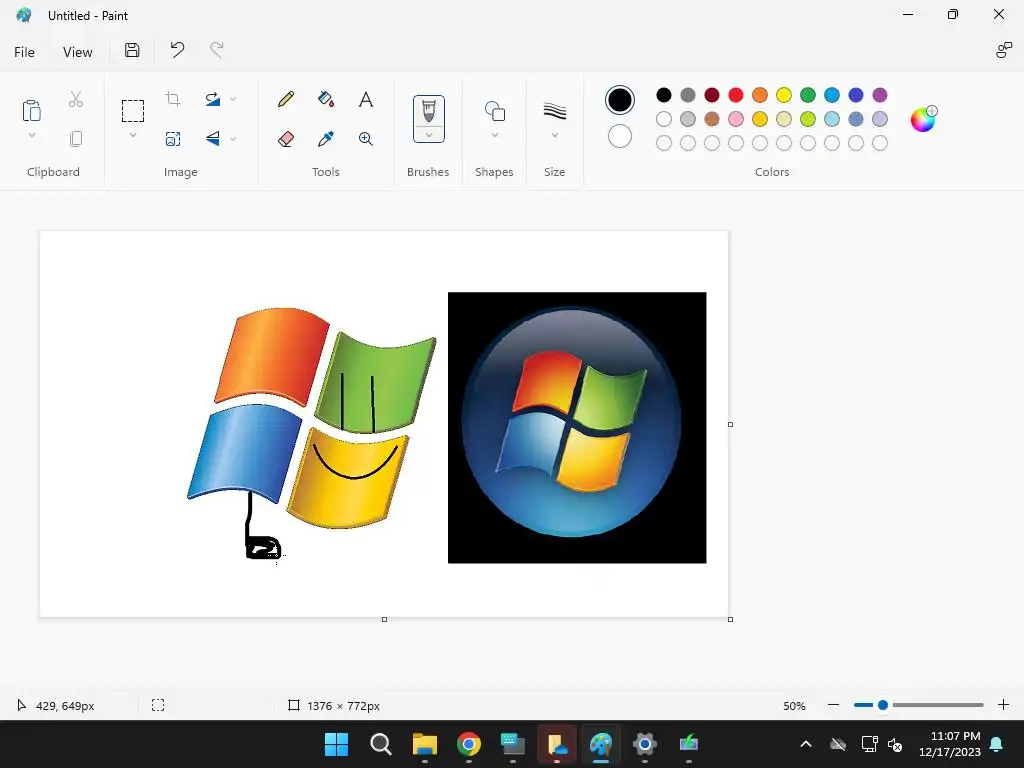Image resolution: width=1024 pixels, height=768 pixels.
Task: Select the Magnifier tool
Action: coord(366,138)
